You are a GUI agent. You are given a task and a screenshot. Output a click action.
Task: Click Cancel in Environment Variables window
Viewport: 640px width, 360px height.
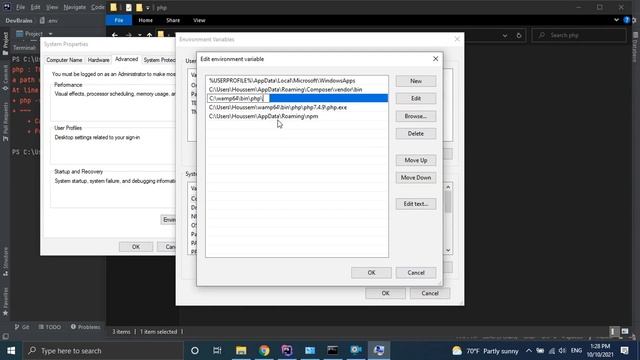[430, 293]
